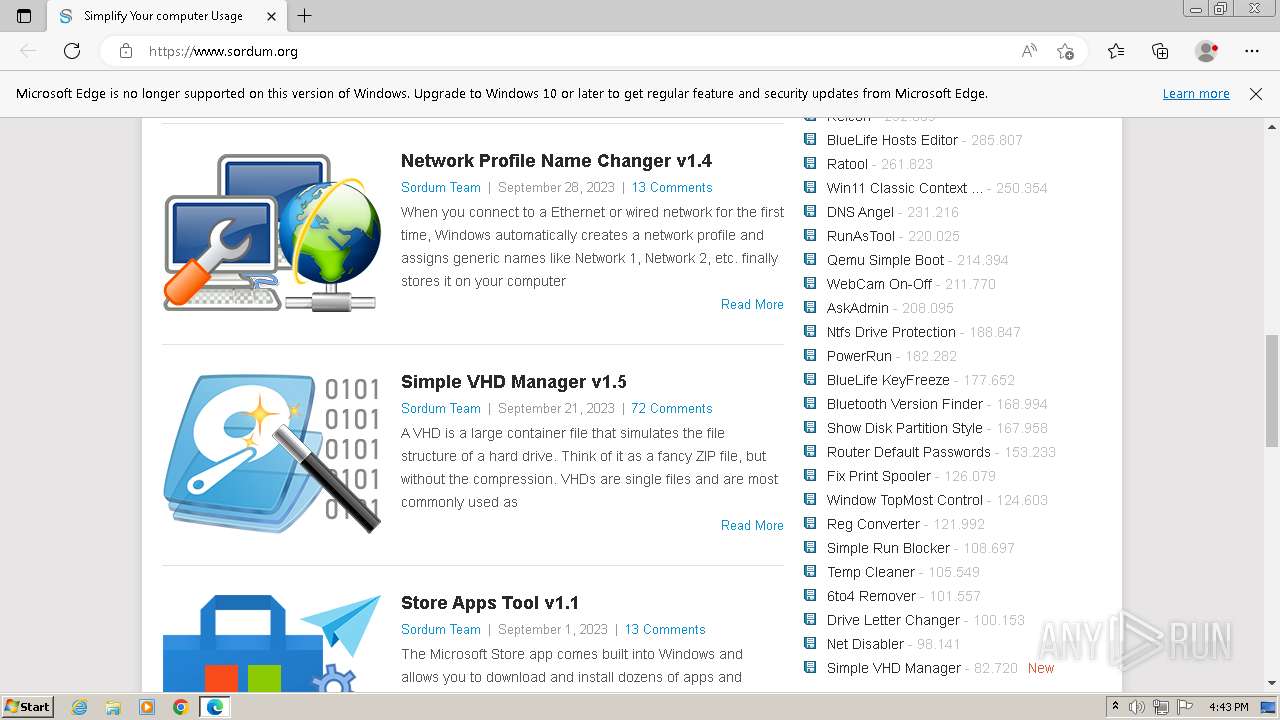This screenshot has height=720, width=1280.
Task: View site information lock icon
Action: (x=126, y=51)
